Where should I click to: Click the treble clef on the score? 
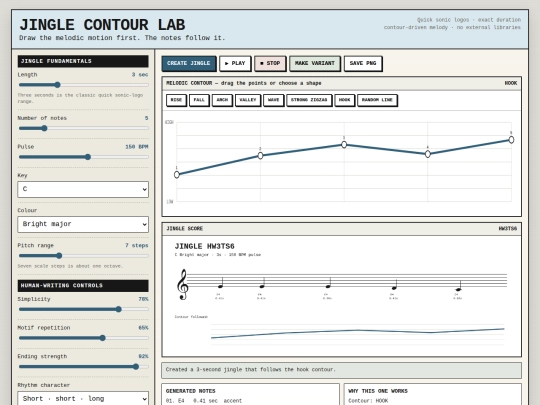[x=182, y=284]
